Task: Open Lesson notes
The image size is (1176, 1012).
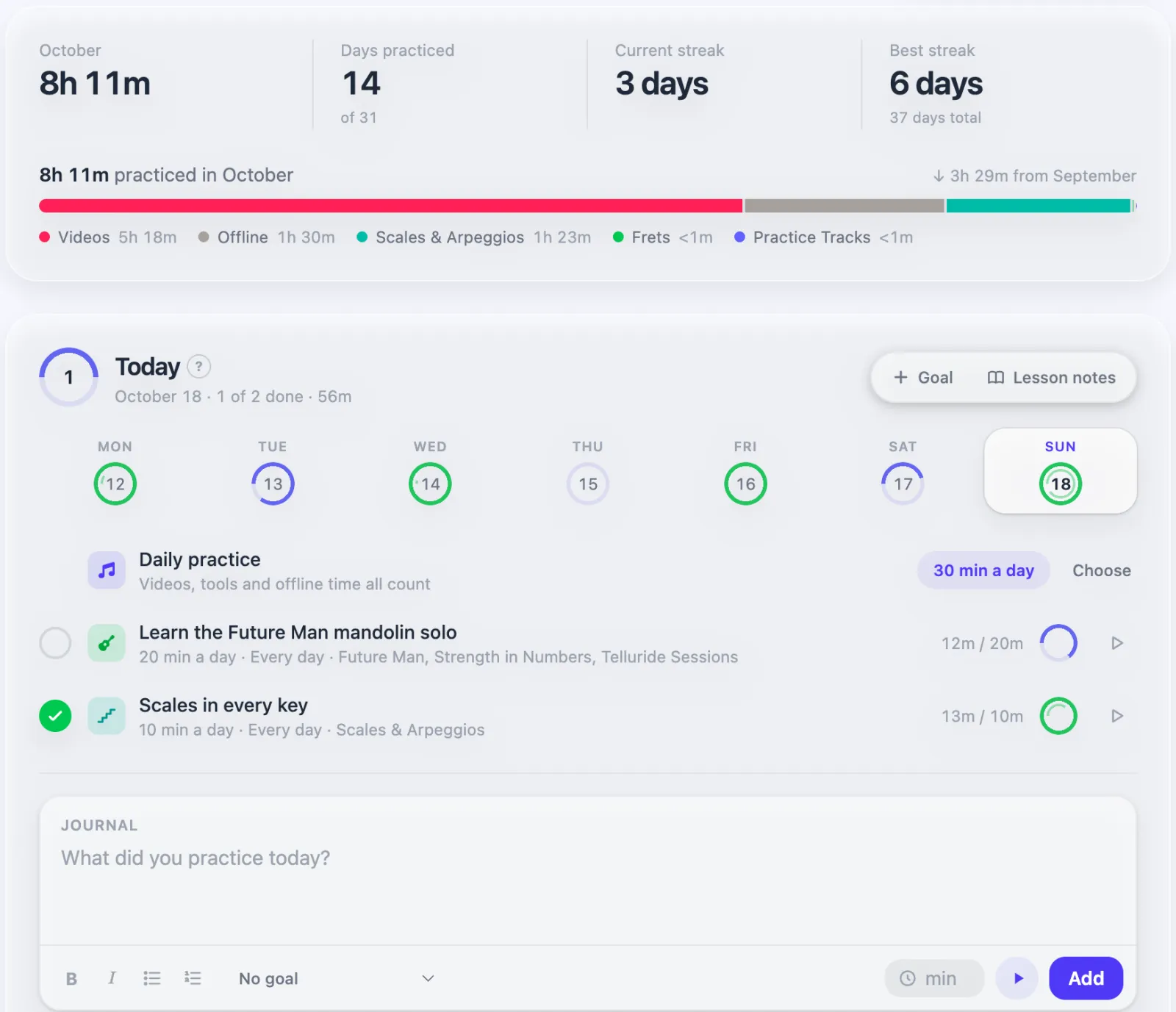Action: (1051, 378)
